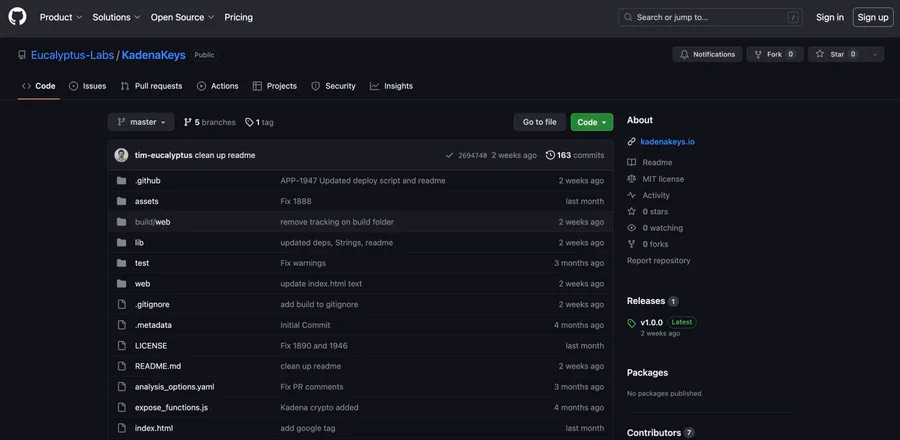Click the Go to file button
Viewport: 900px width, 440px height.
pyautogui.click(x=540, y=122)
